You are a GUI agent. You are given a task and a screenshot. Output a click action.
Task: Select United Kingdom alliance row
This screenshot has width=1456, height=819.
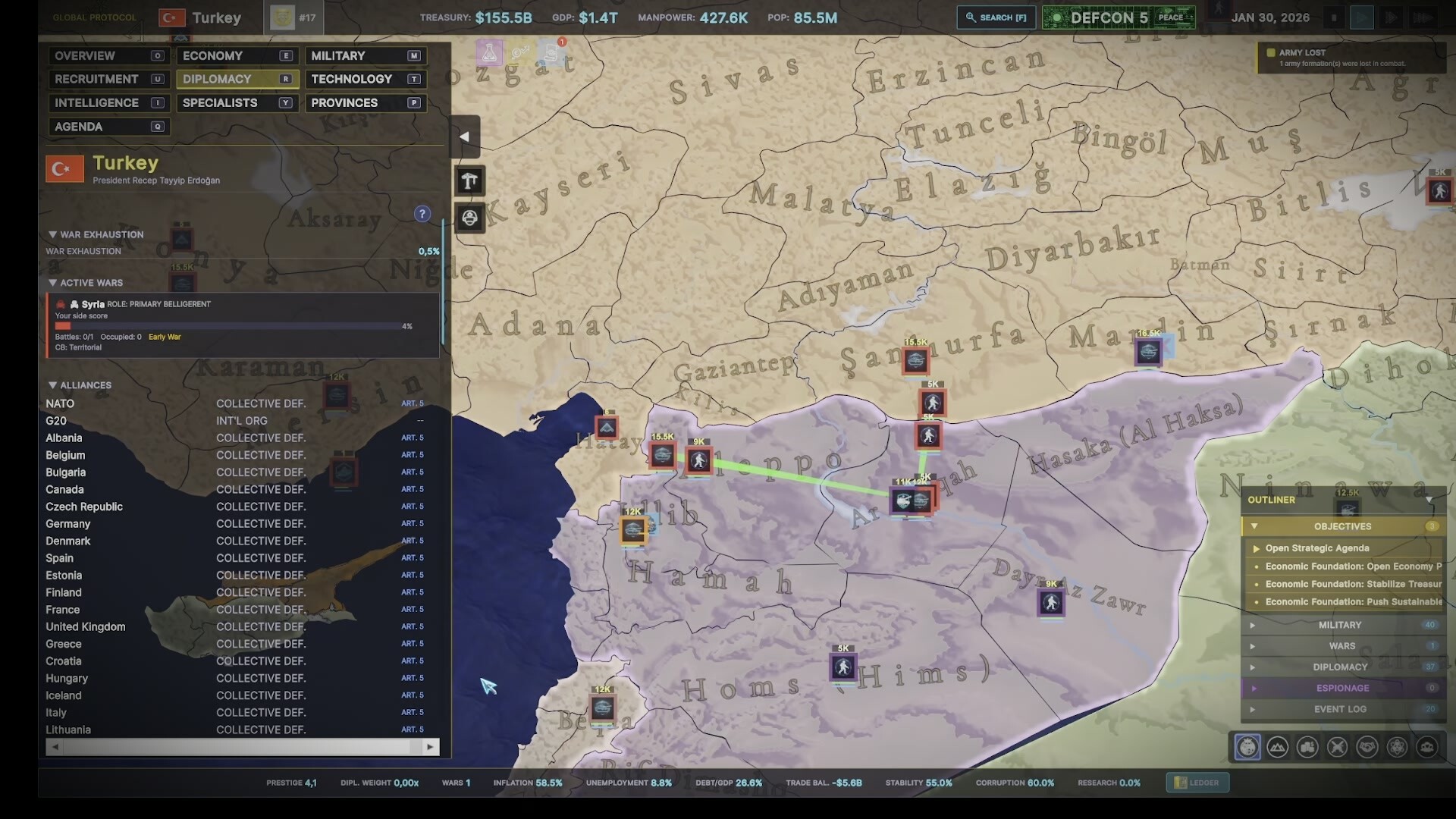(x=242, y=626)
